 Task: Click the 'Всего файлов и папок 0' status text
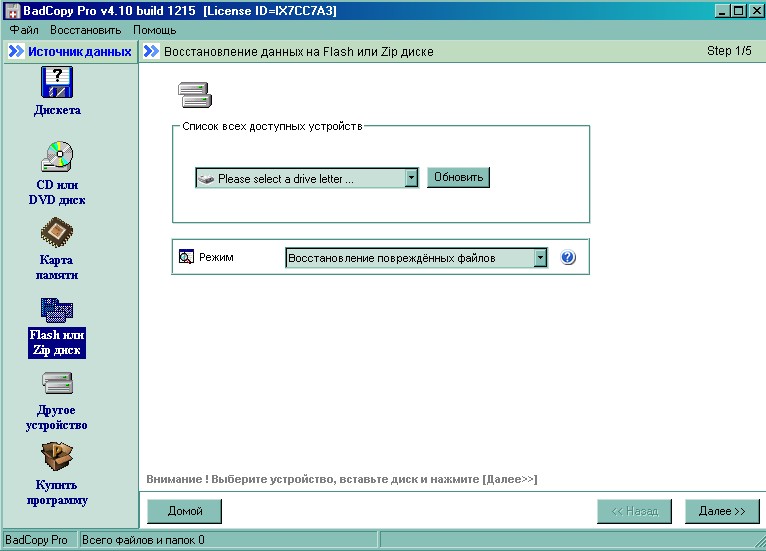(143, 540)
